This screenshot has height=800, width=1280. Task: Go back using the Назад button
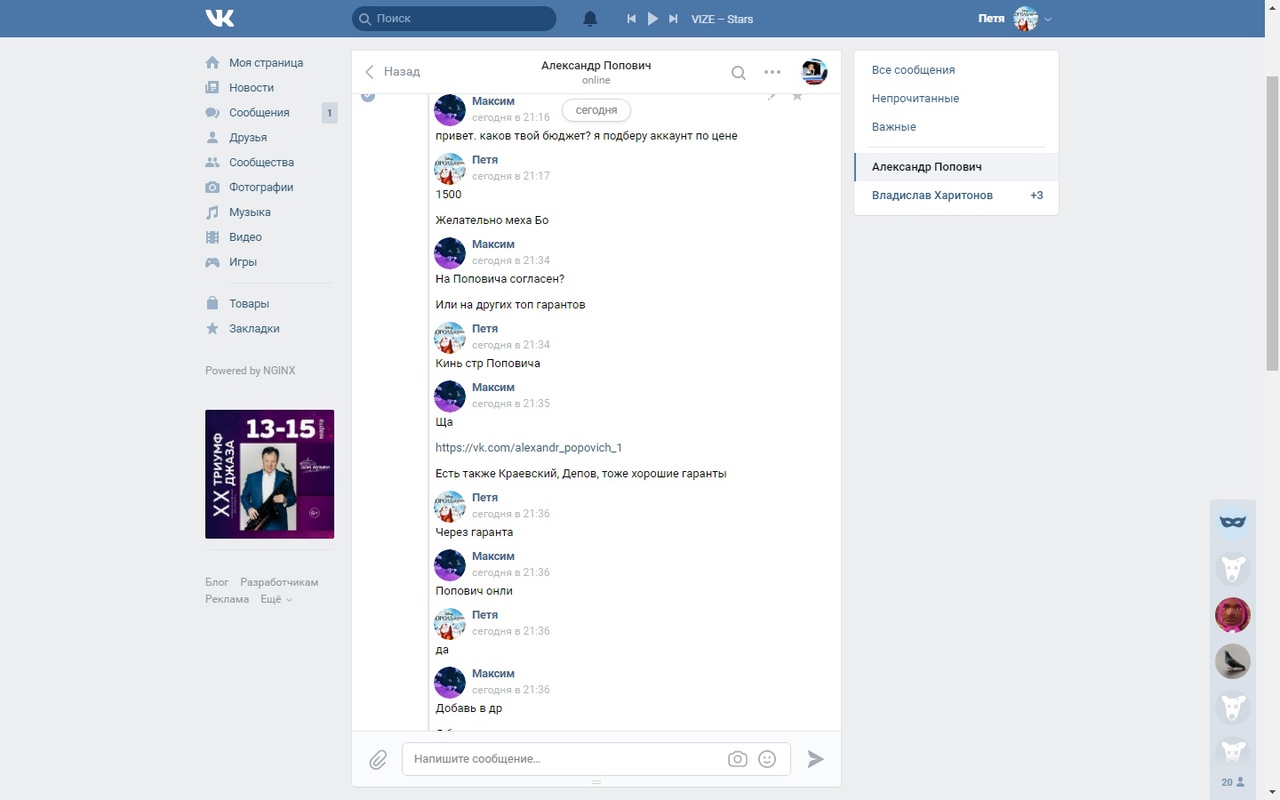392,72
